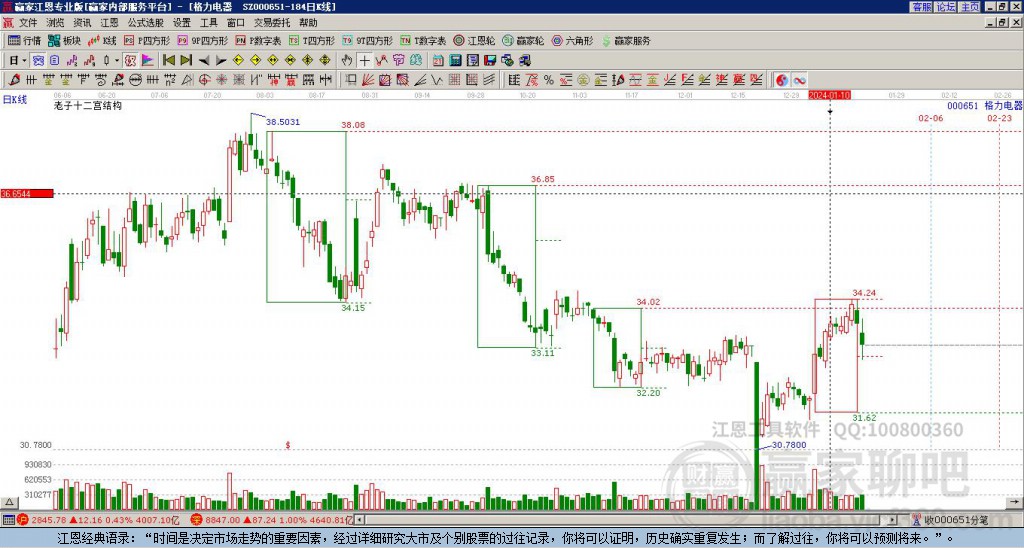The image size is (1024, 548).
Task: Click the 8847.00 index status entry
Action: [x=272, y=520]
